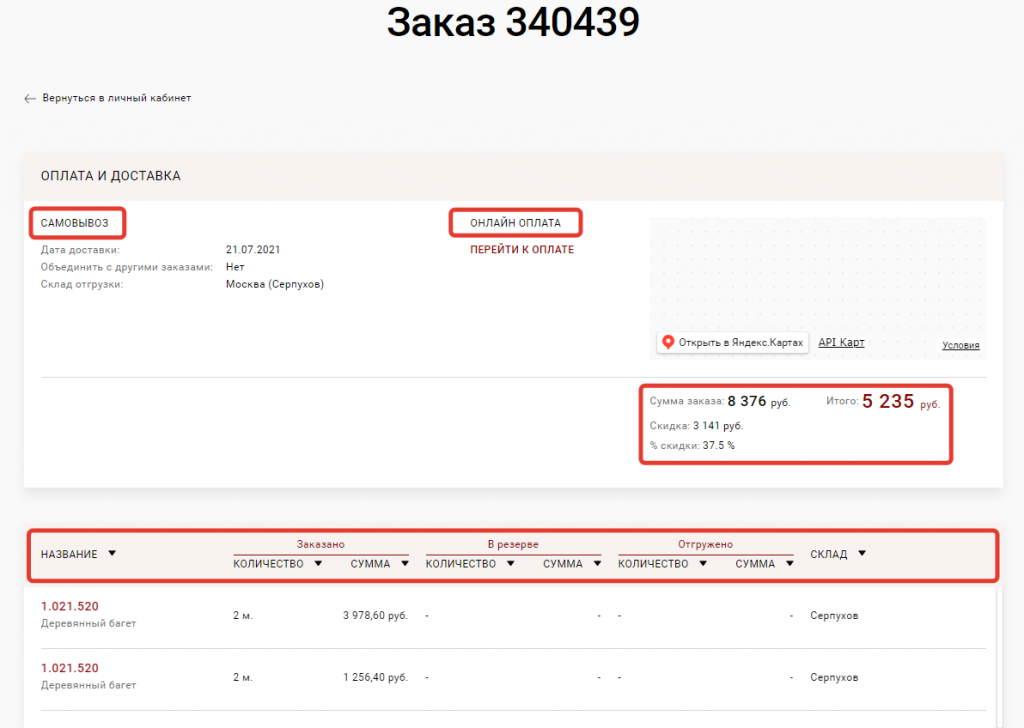Sort Отгружено Сумма column arrow
This screenshot has width=1024, height=728.
pyautogui.click(x=790, y=564)
